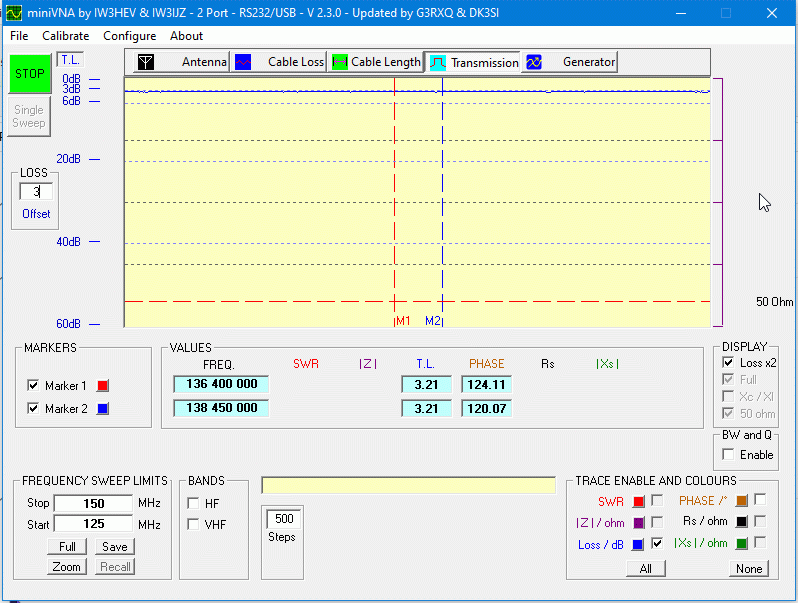Open the File menu
The width and height of the screenshot is (798, 603).
[19, 36]
